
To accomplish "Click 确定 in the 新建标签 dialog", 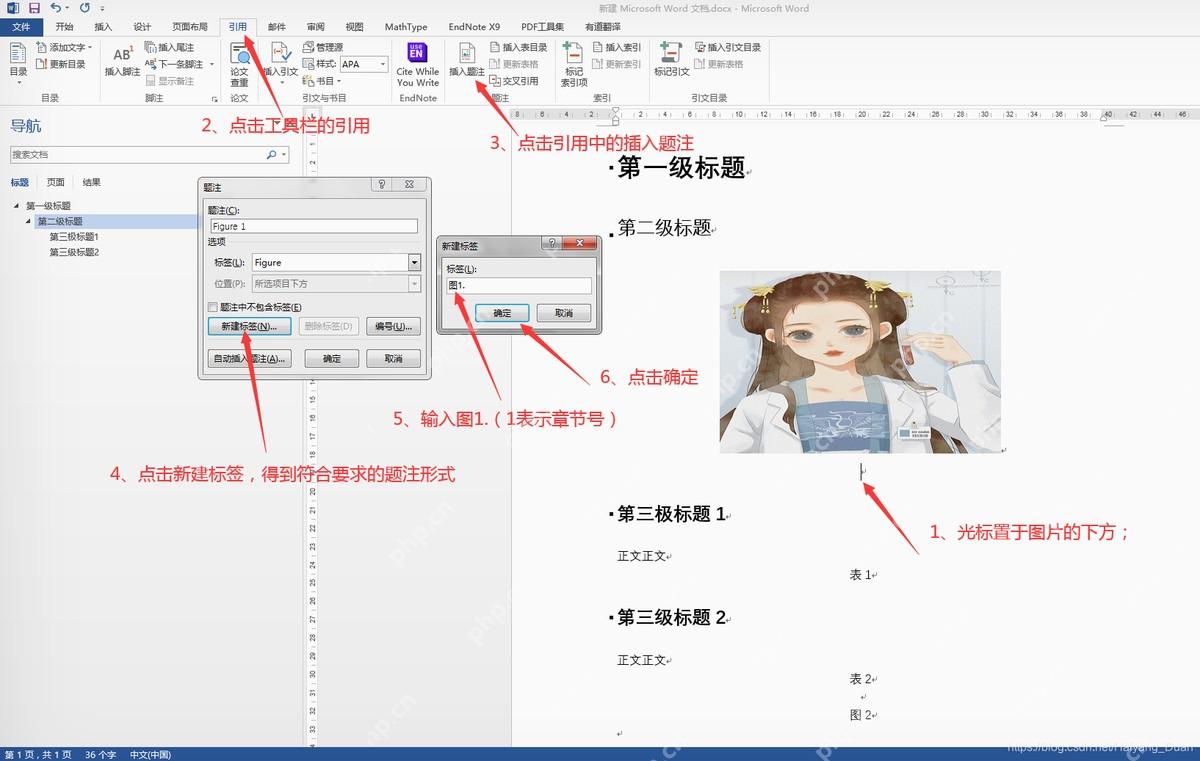I will coord(502,313).
